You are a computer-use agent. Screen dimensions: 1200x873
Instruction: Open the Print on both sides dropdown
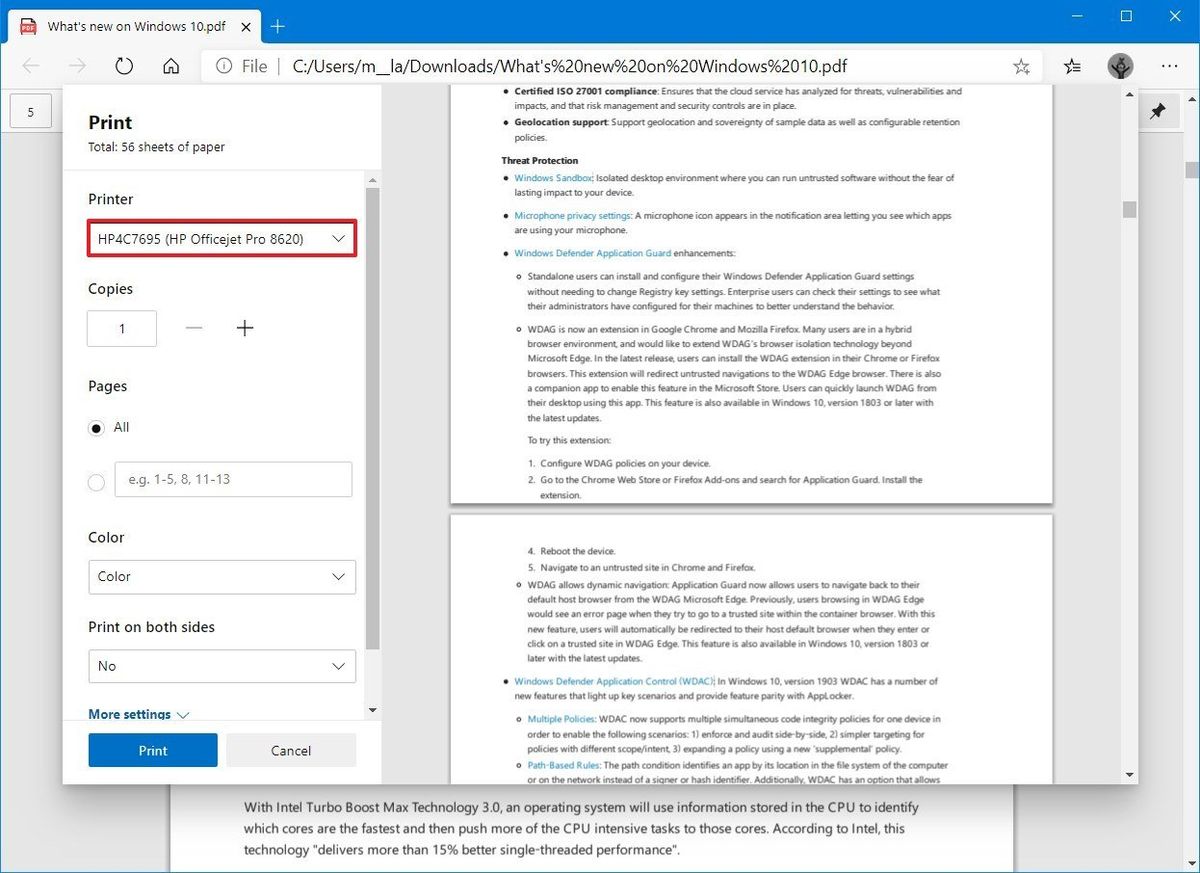(x=221, y=666)
